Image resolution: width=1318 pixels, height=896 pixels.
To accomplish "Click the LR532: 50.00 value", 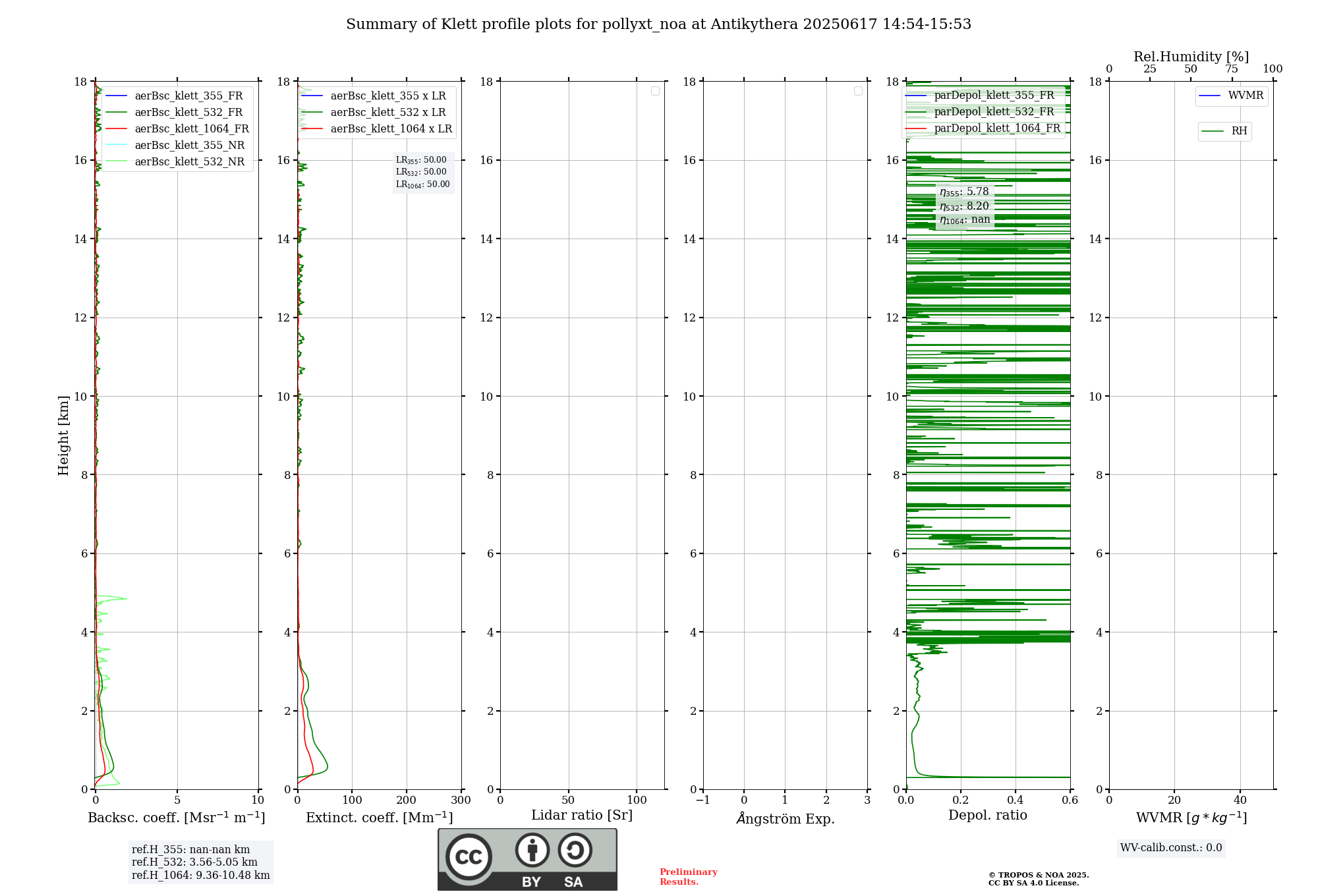I will point(421,172).
